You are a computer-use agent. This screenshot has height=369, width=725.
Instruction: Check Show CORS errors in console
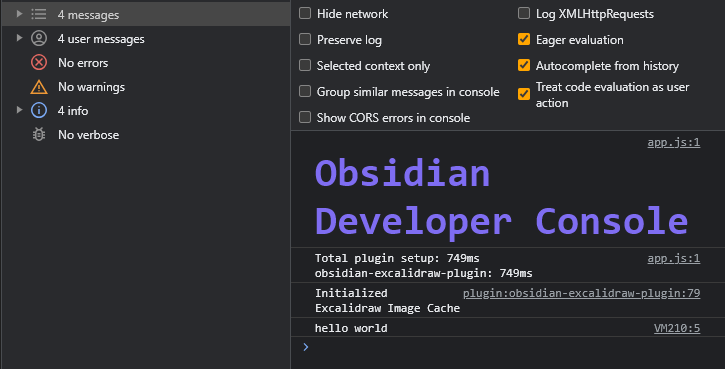(305, 117)
